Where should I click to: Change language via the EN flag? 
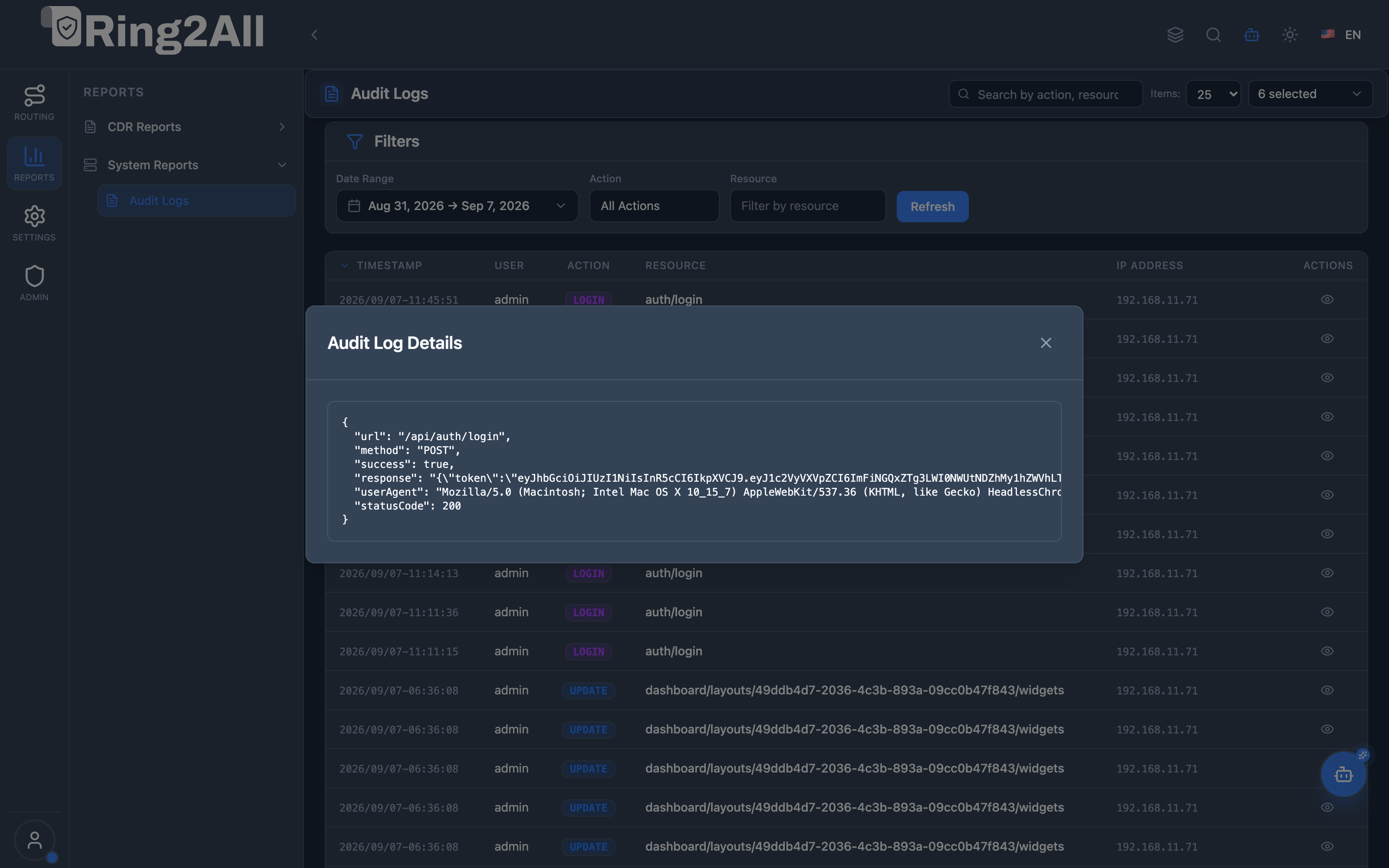[1341, 34]
